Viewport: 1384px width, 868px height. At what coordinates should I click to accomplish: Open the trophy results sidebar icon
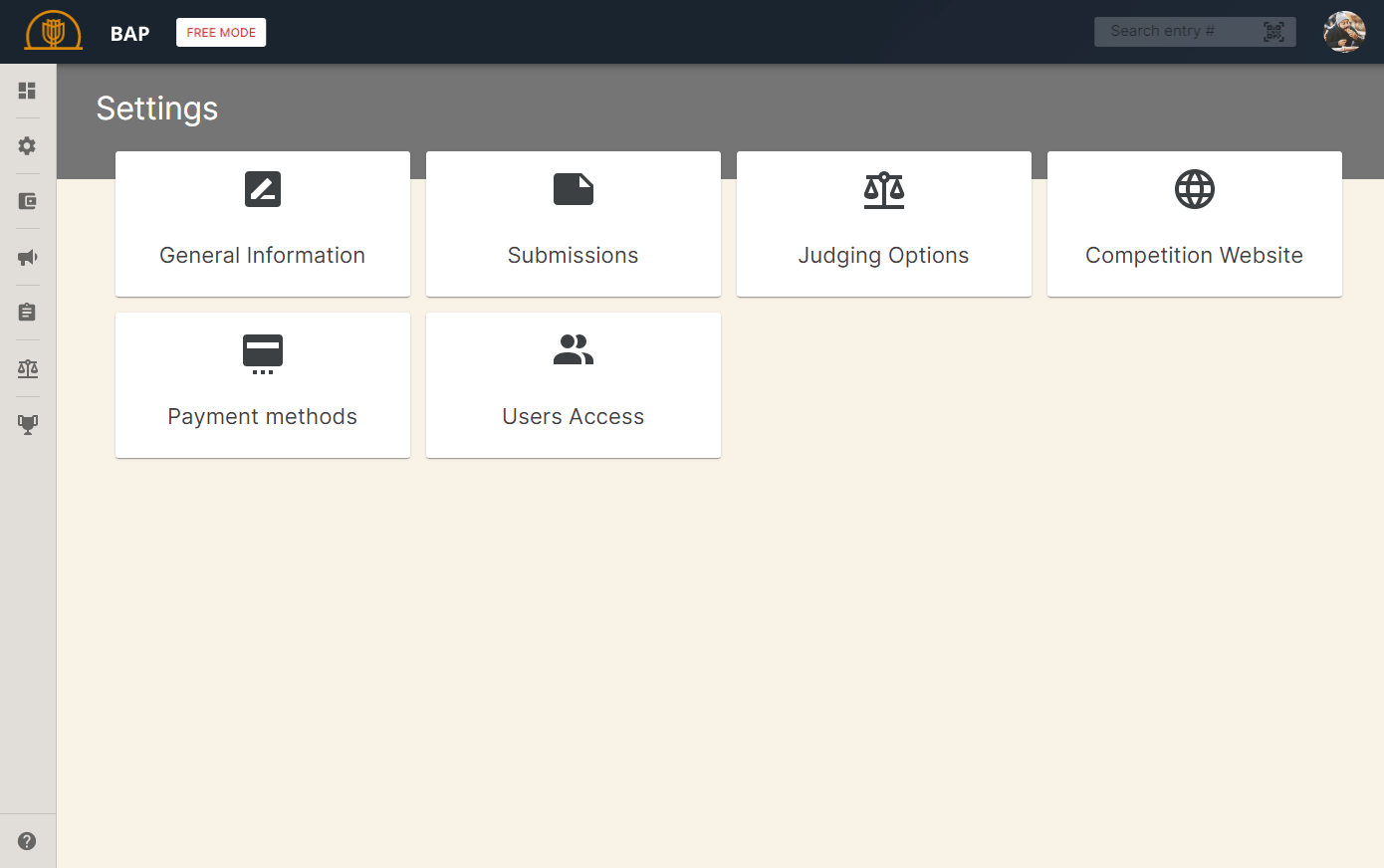pyautogui.click(x=27, y=425)
